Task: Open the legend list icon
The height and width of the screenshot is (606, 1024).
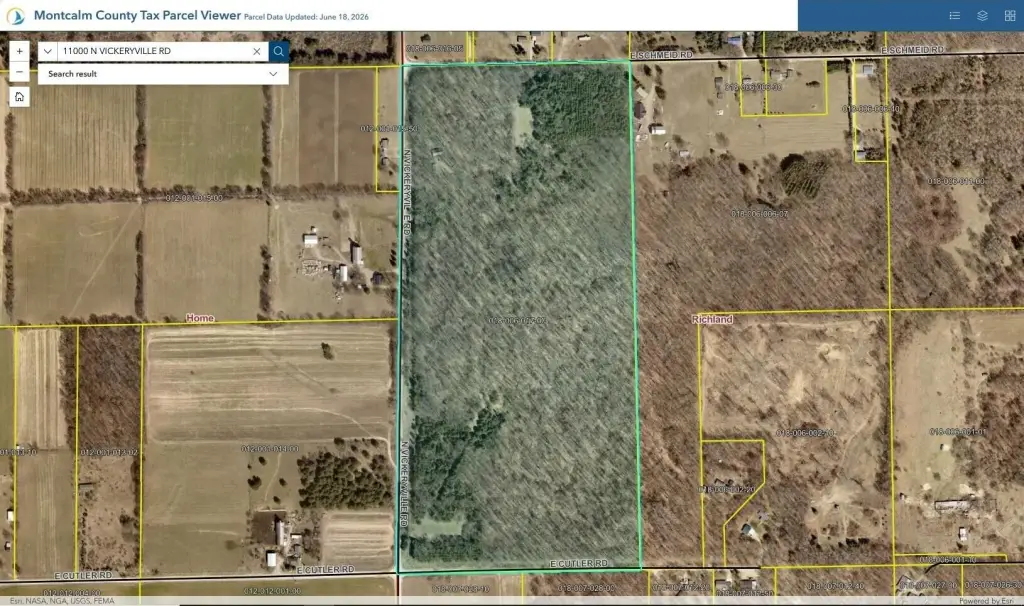Action: [955, 16]
